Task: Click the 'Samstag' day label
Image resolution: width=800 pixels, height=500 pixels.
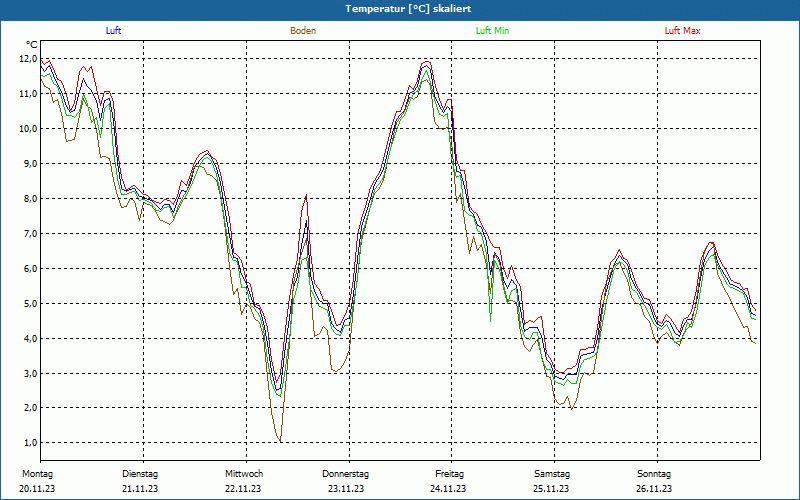Action: tap(552, 474)
